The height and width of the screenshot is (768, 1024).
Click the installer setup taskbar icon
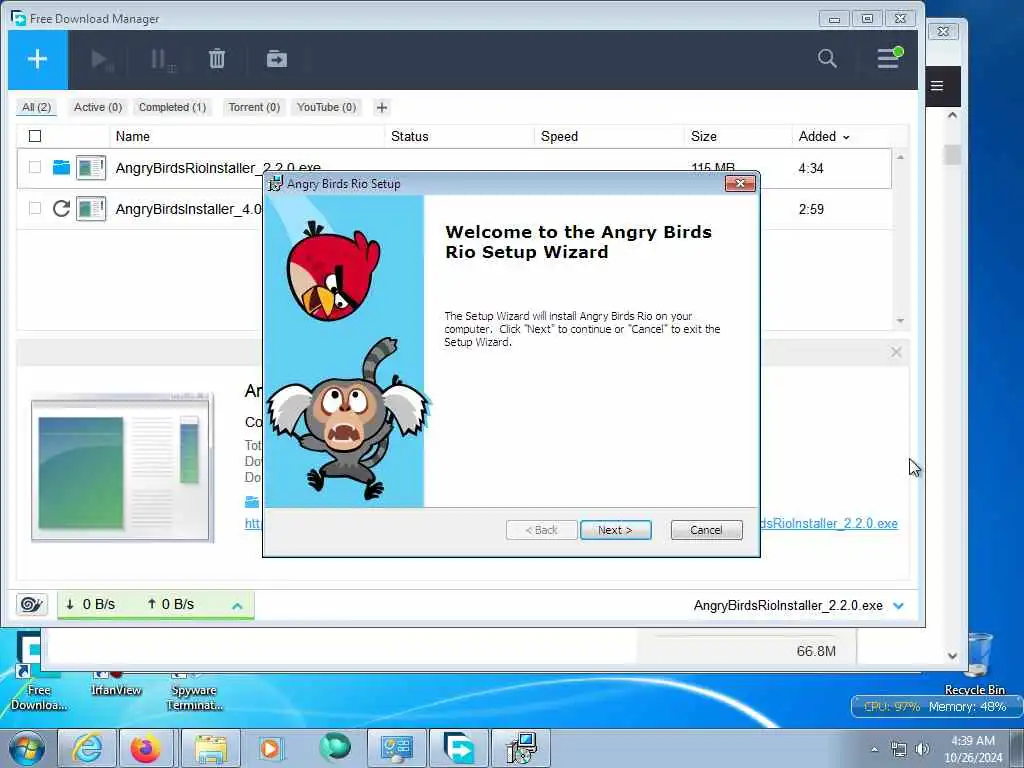tap(520, 748)
